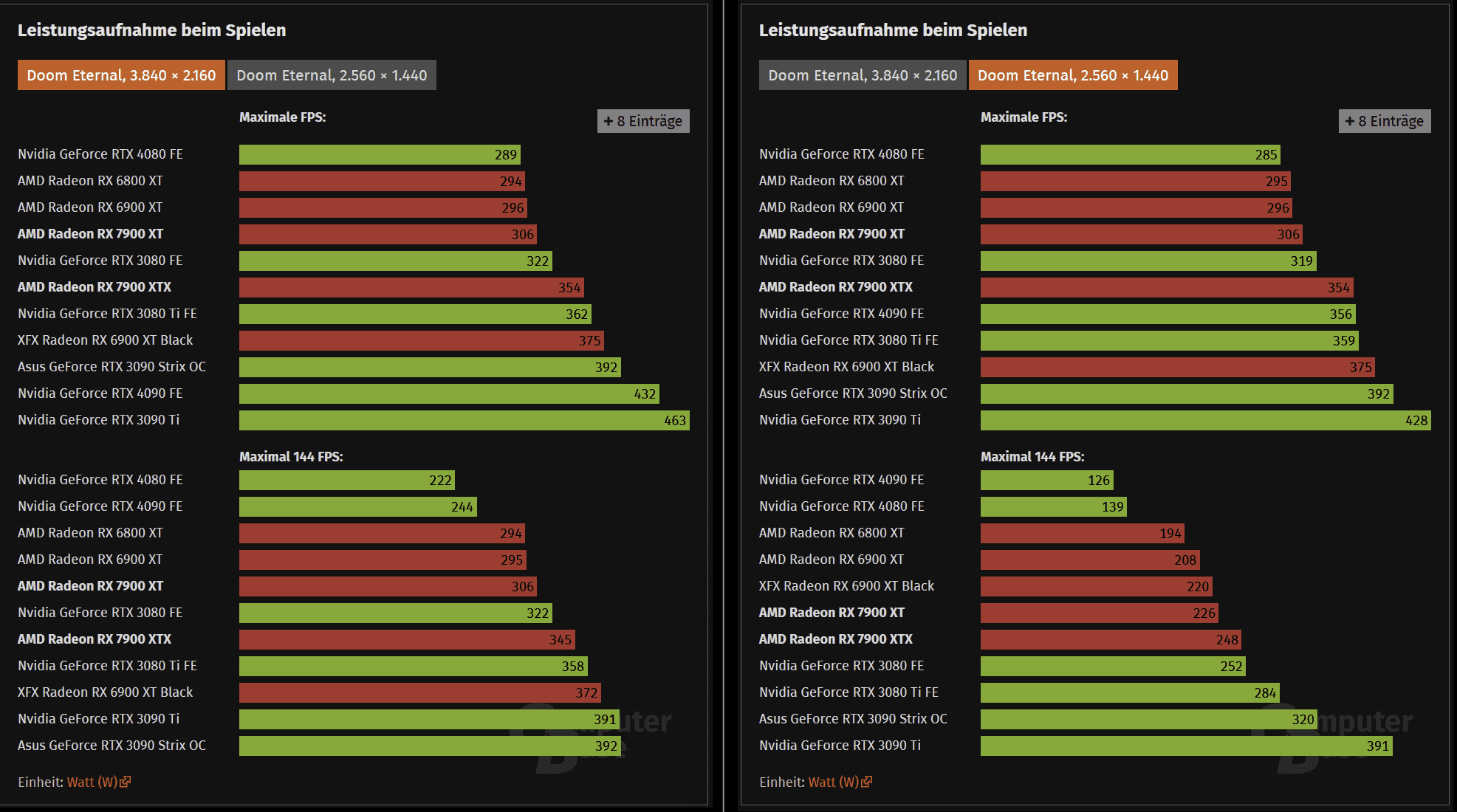Image resolution: width=1457 pixels, height=812 pixels.
Task: Click the red RX 7900 XTX bar showing 345
Action: point(407,639)
